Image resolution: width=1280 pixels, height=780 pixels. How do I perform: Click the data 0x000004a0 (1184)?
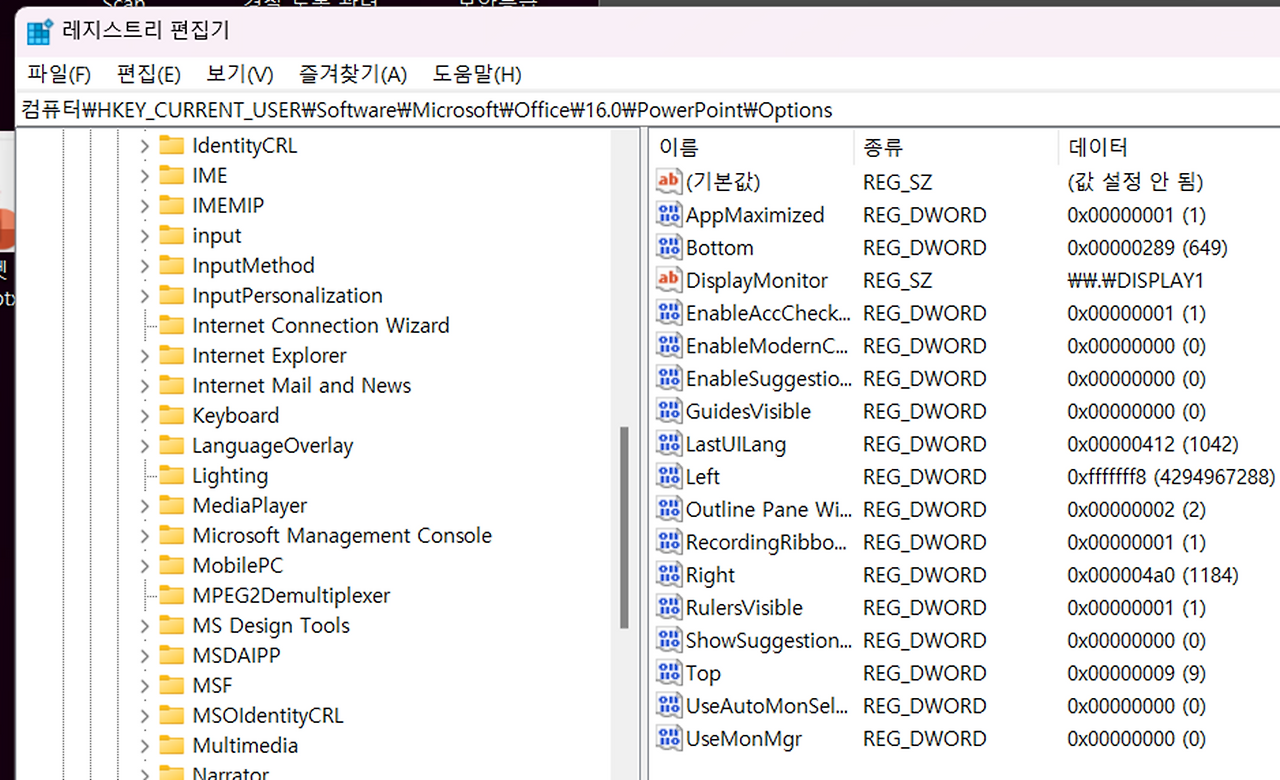click(x=1152, y=575)
